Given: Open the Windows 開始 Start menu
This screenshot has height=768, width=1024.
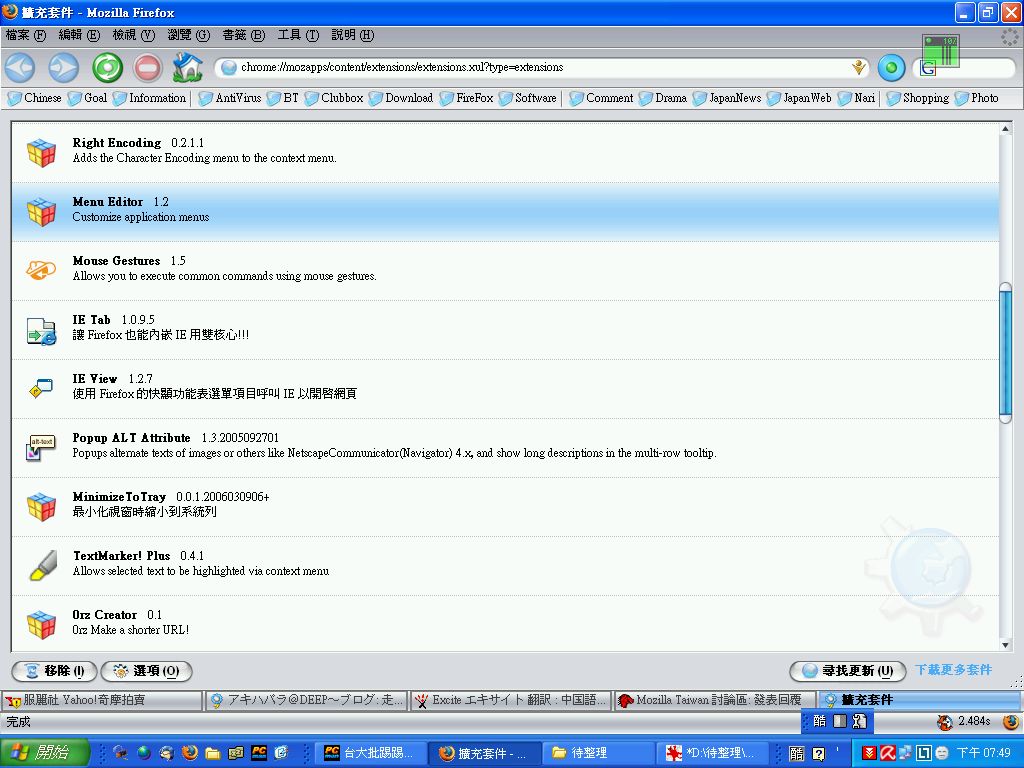Looking at the screenshot, I should click(x=46, y=753).
